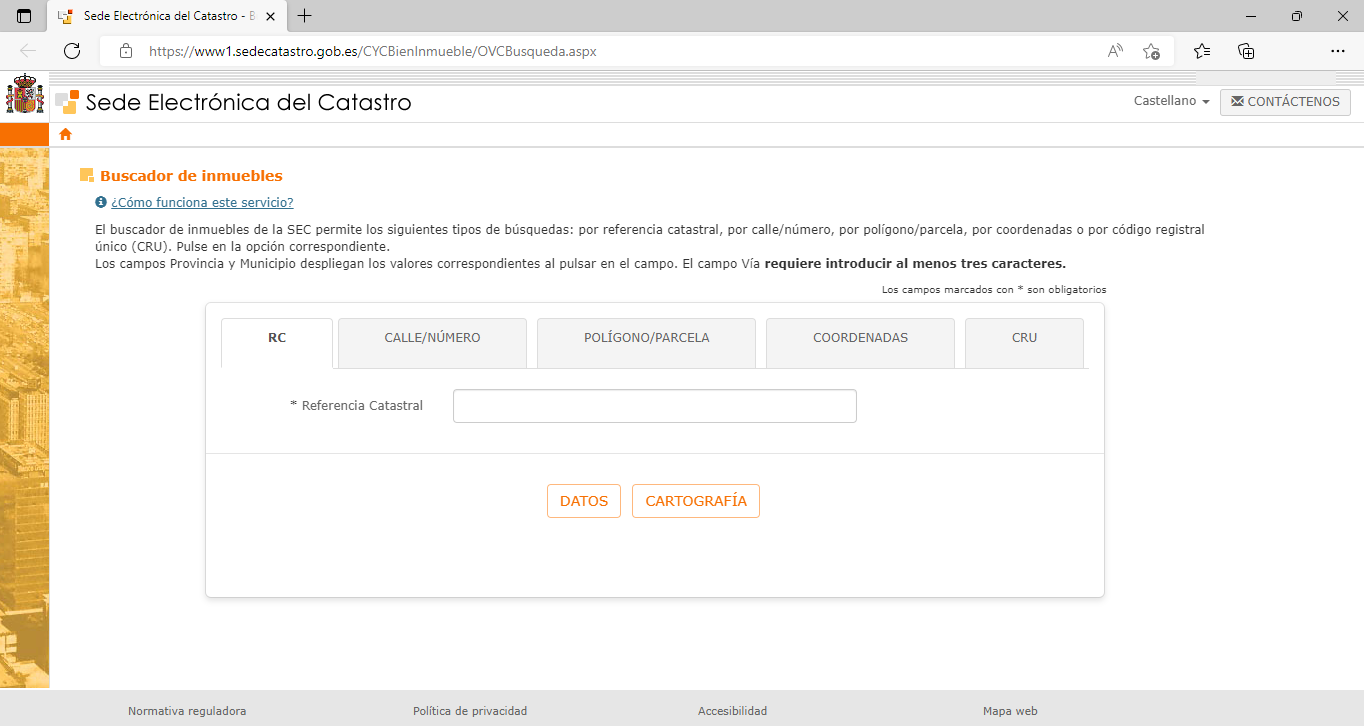Focus the Referencia Catastral input field
The width and height of the screenshot is (1364, 726).
click(x=655, y=406)
